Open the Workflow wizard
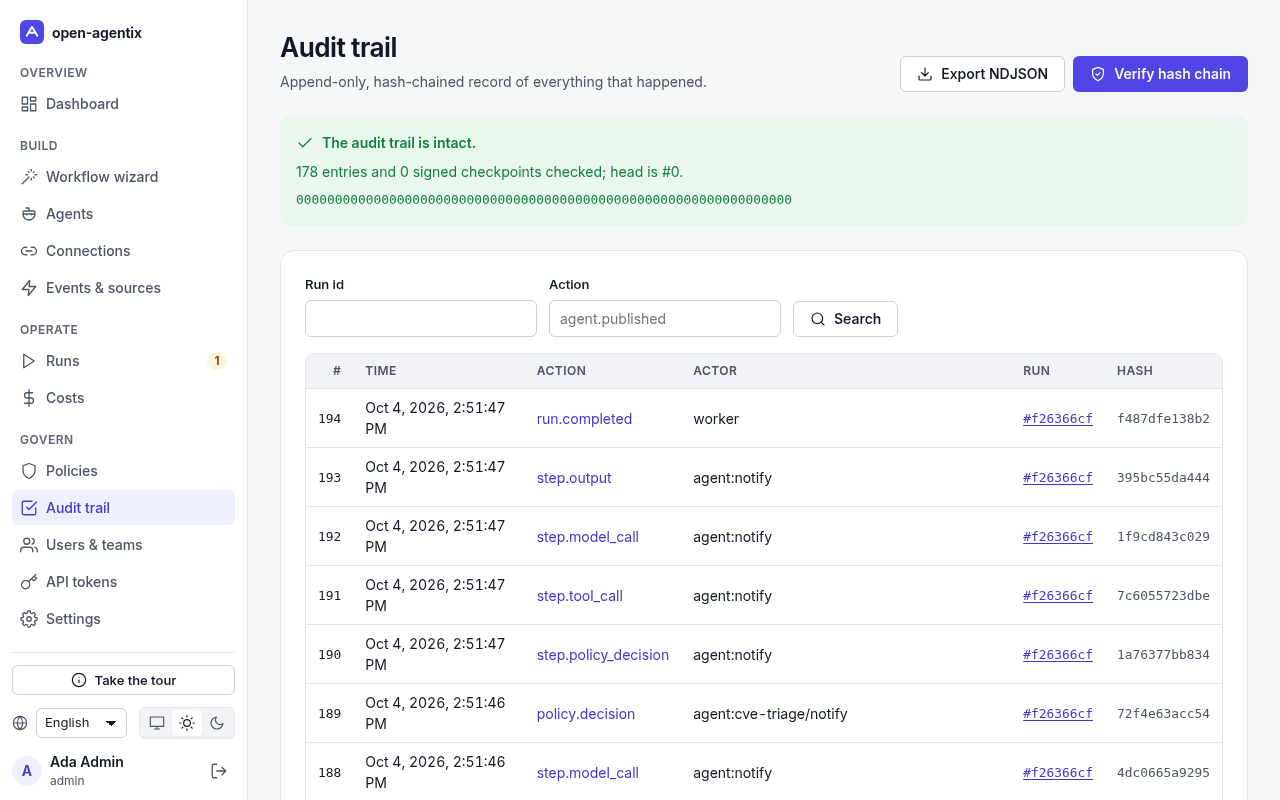 click(123, 177)
